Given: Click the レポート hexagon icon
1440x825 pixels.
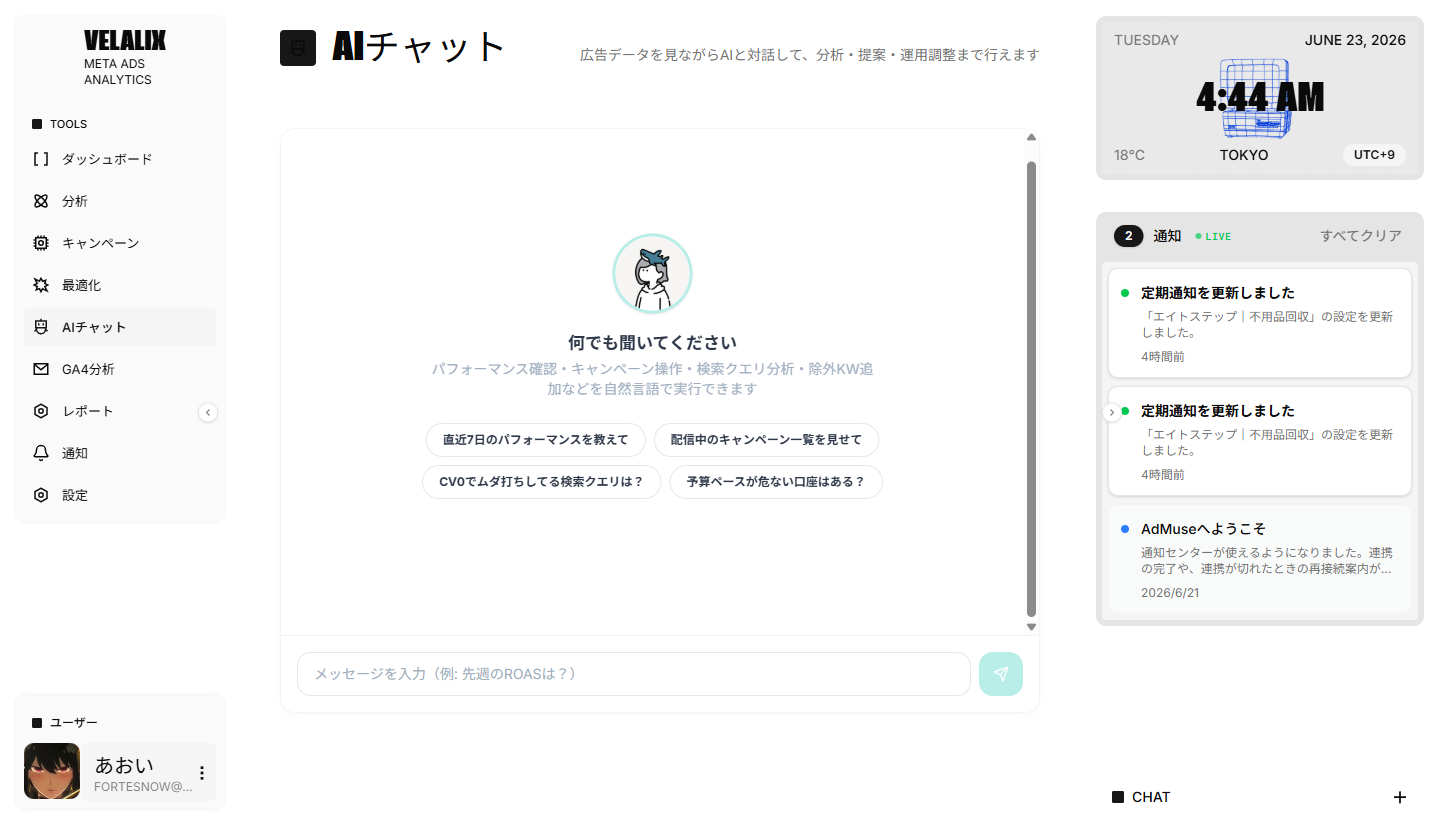Looking at the screenshot, I should [41, 411].
